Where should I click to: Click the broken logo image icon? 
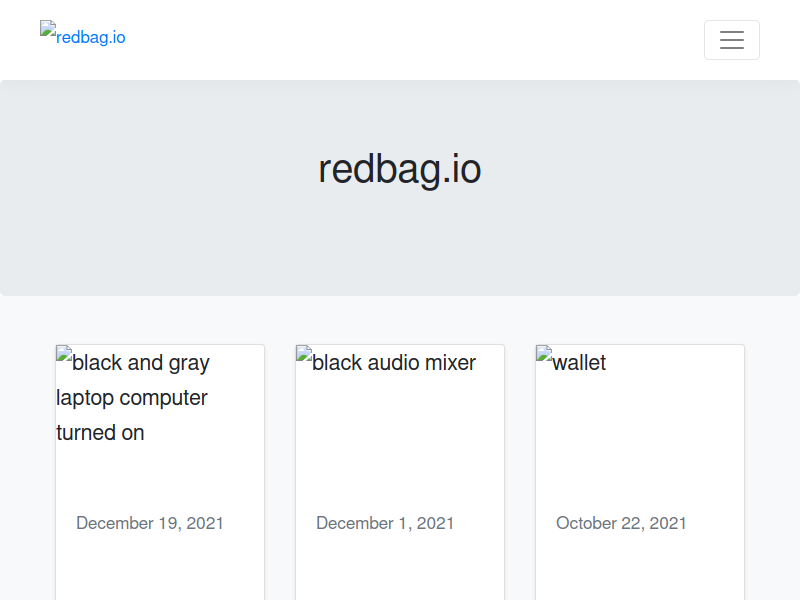[x=48, y=28]
